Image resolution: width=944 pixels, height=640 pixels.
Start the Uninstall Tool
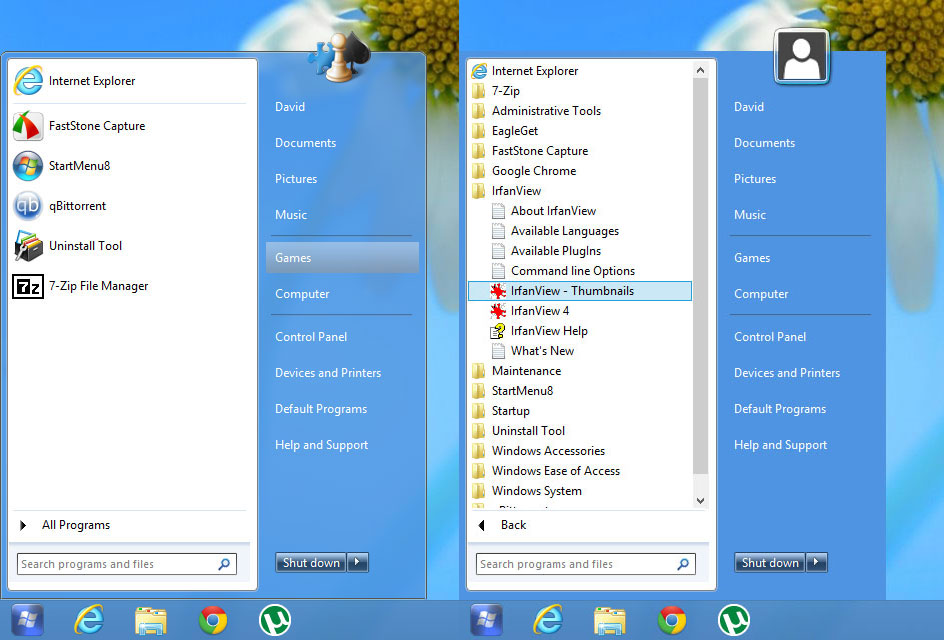[x=86, y=246]
